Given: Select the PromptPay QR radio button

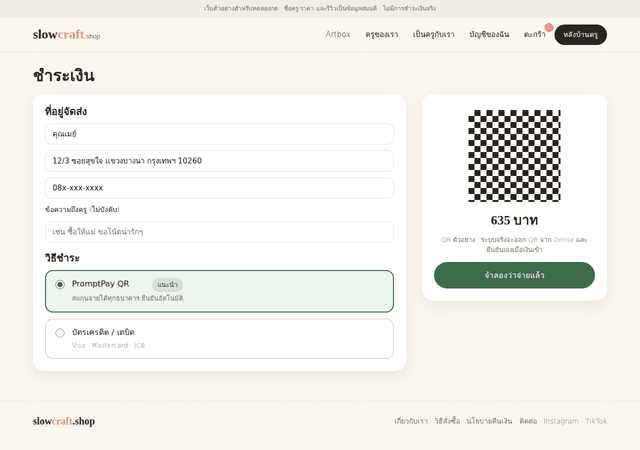Looking at the screenshot, I should click(60, 284).
